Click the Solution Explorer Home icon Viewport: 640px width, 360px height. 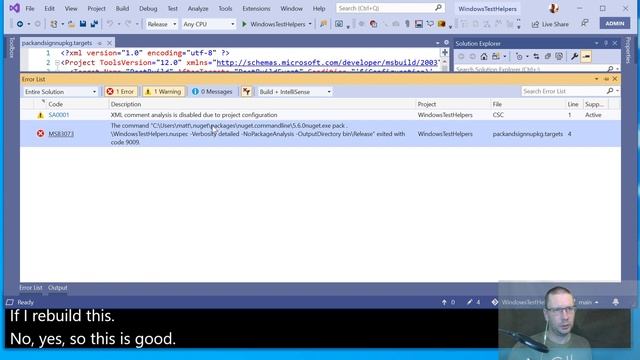[x=484, y=56]
